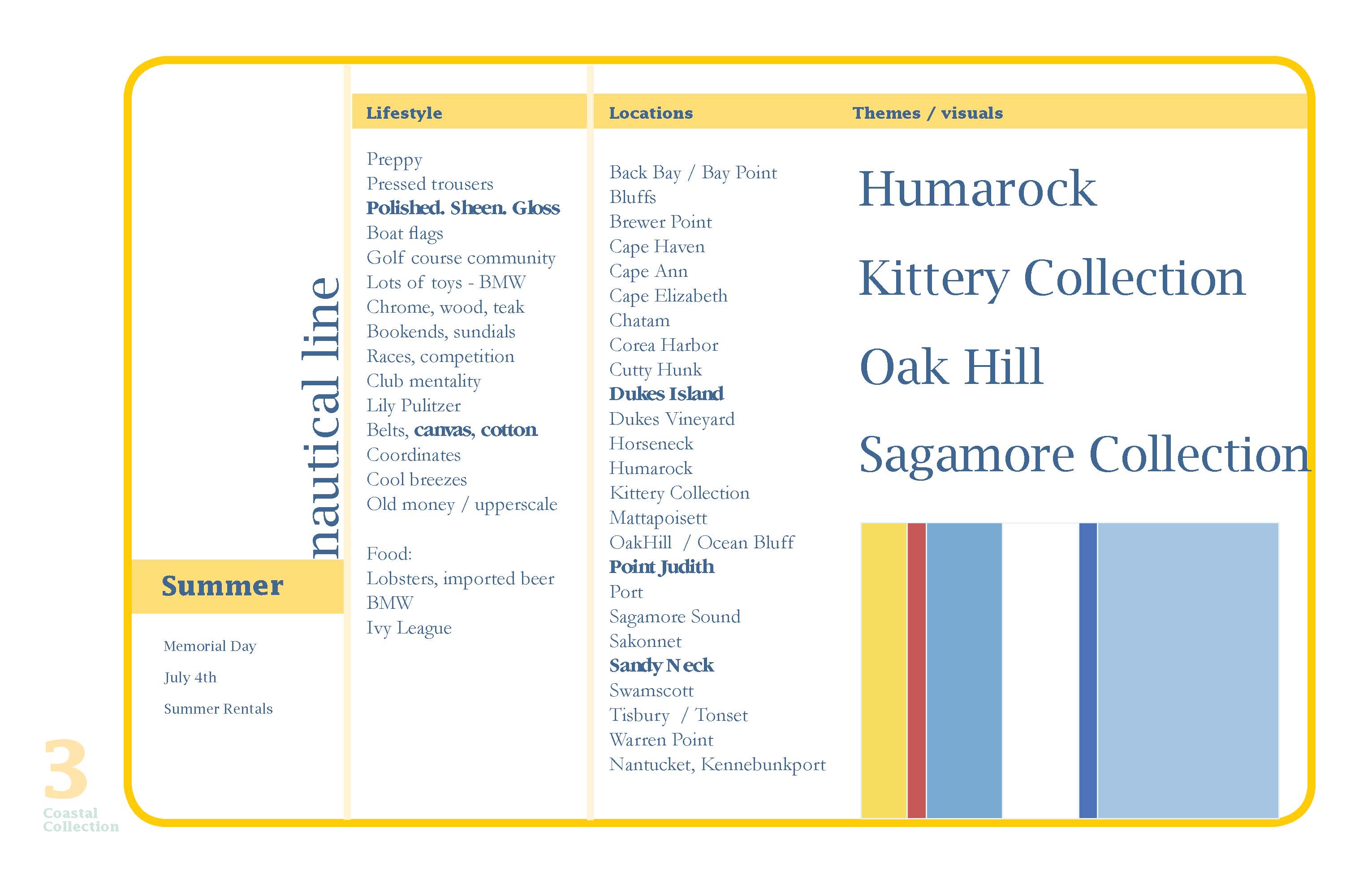1359x896 pixels.
Task: Select 'Belts, canvas, cotton' line
Action: point(452,430)
